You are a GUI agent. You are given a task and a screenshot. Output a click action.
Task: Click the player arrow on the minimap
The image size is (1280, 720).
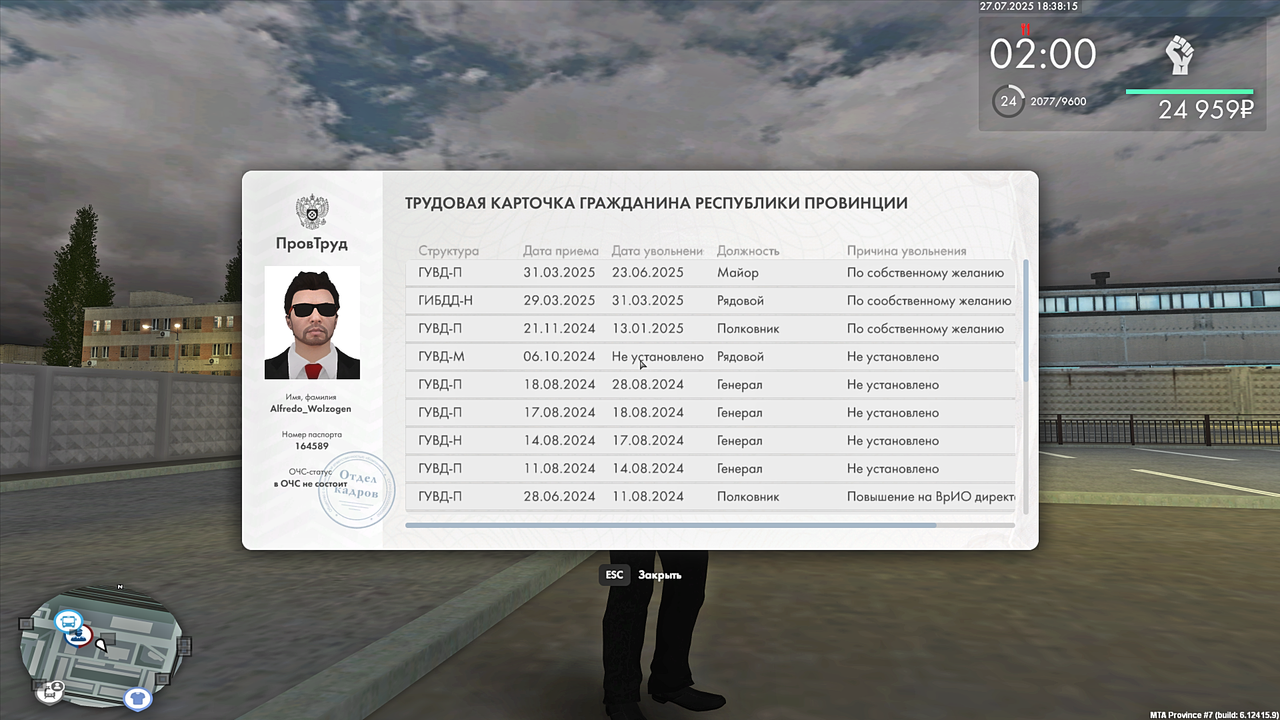pyautogui.click(x=100, y=647)
